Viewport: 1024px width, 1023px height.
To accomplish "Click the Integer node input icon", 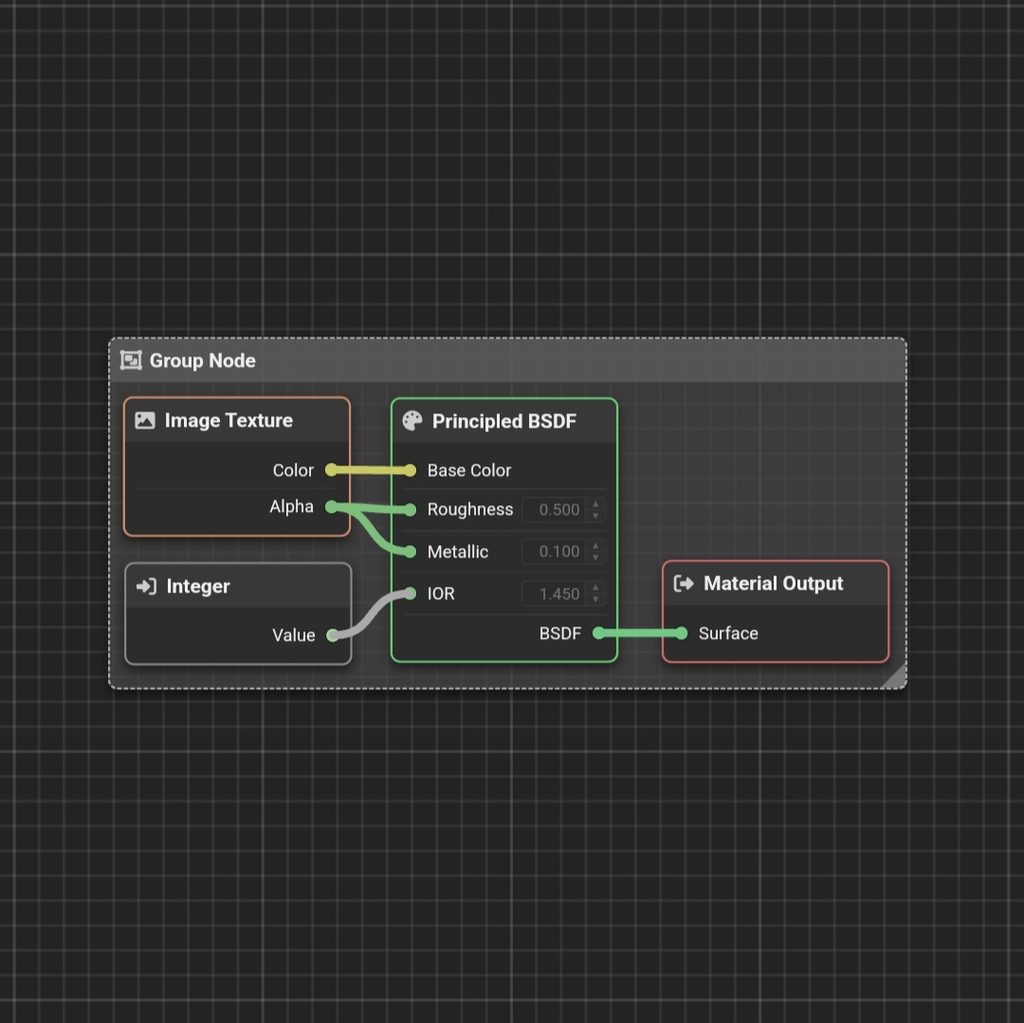I will pos(146,587).
